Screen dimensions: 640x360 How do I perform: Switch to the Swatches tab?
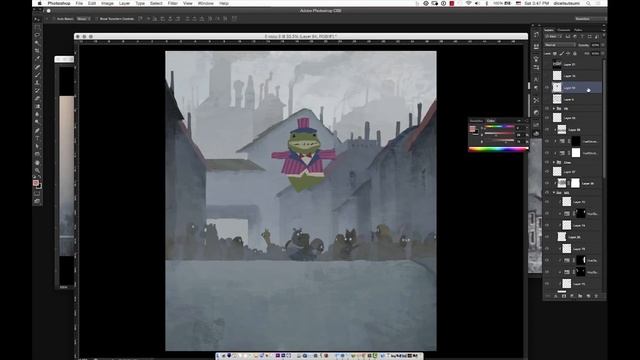(x=476, y=121)
